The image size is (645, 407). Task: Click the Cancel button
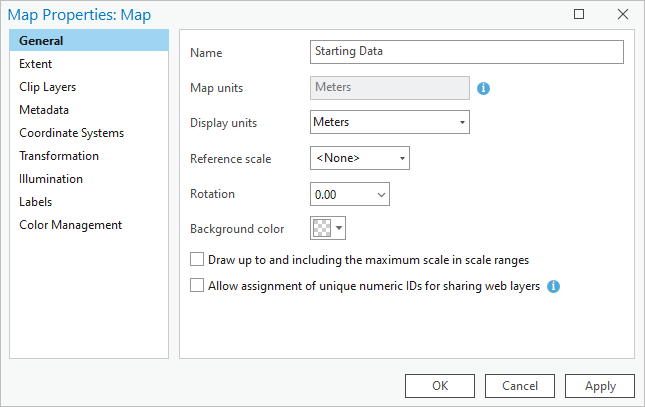point(520,386)
